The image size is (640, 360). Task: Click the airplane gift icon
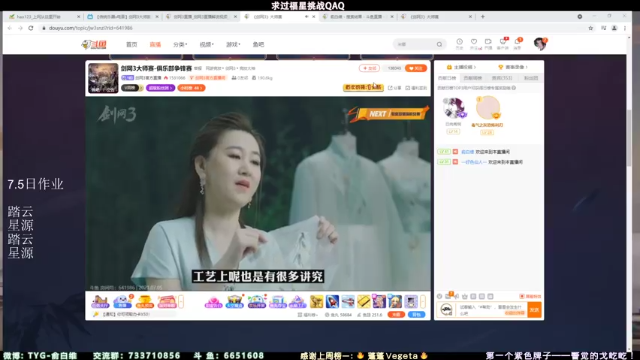[348, 301]
